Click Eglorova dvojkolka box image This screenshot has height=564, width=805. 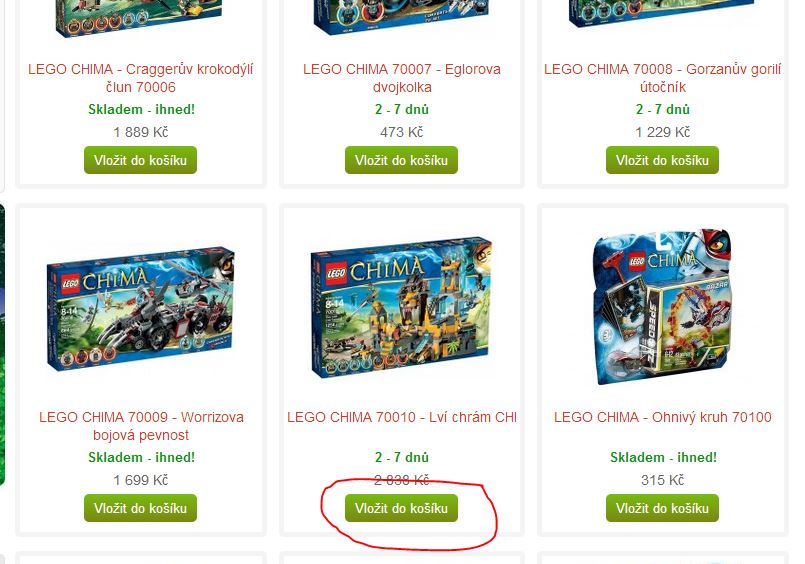[401, 16]
